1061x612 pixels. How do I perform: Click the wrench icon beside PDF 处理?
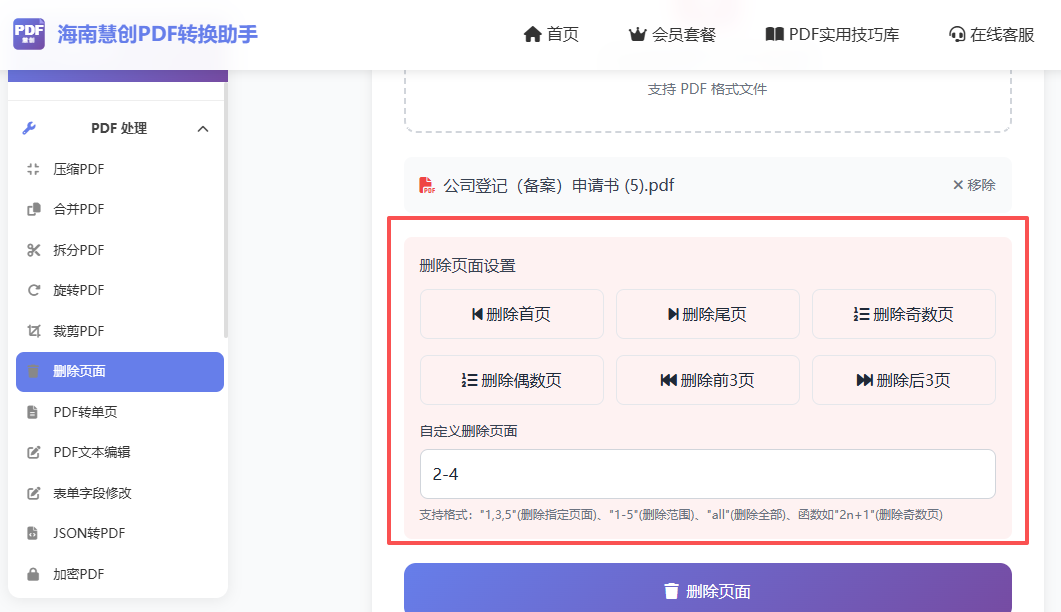point(29,128)
